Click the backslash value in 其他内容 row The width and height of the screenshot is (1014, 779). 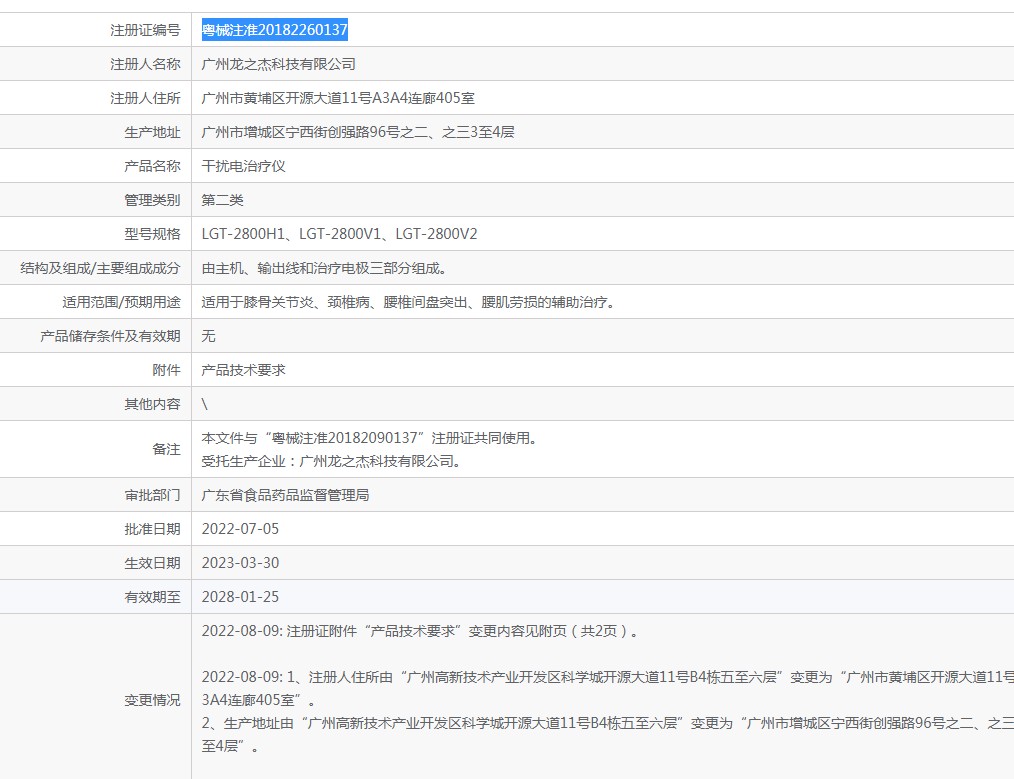tap(205, 405)
